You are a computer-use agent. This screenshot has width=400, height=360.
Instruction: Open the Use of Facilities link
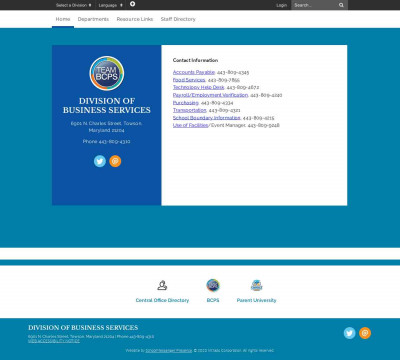click(x=190, y=125)
